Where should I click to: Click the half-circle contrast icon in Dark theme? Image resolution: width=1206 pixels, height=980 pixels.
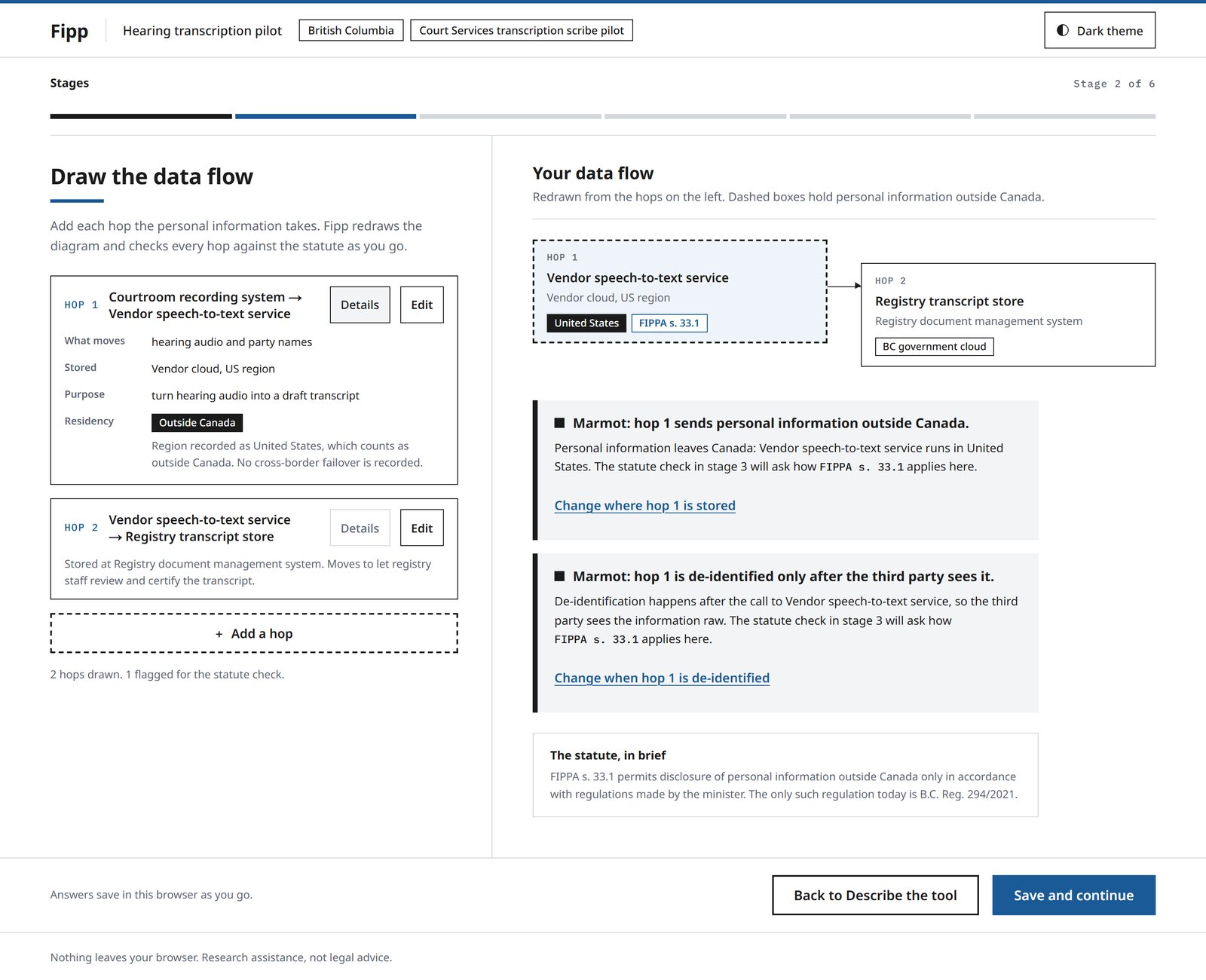click(1063, 30)
